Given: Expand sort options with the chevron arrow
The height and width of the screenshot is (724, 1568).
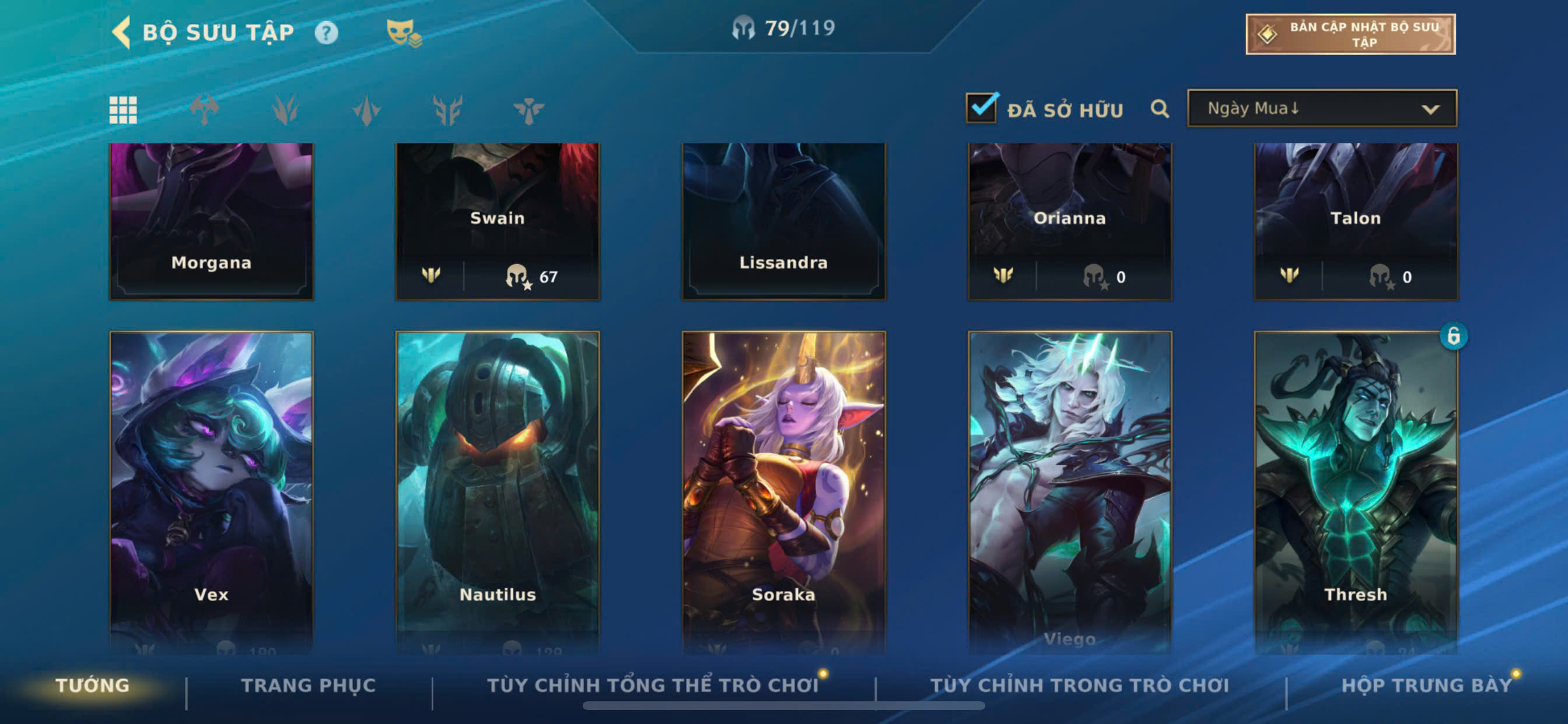Looking at the screenshot, I should 1430,110.
